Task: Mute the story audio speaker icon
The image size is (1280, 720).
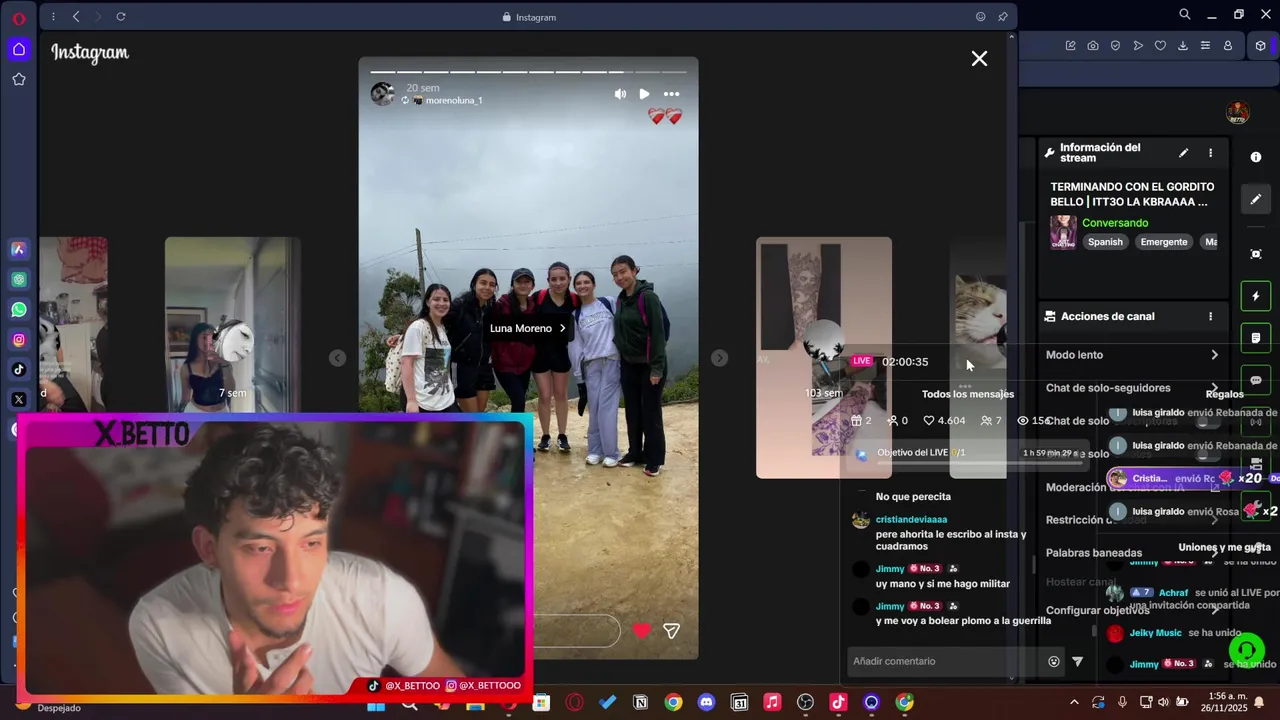Action: point(620,94)
